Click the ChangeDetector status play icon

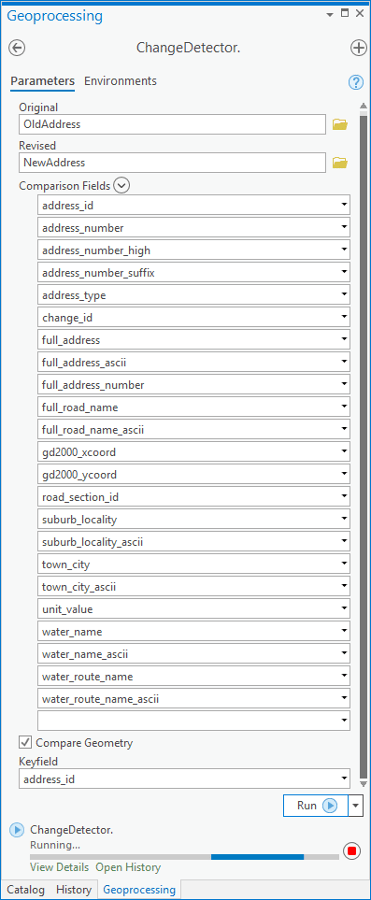pyautogui.click(x=17, y=829)
